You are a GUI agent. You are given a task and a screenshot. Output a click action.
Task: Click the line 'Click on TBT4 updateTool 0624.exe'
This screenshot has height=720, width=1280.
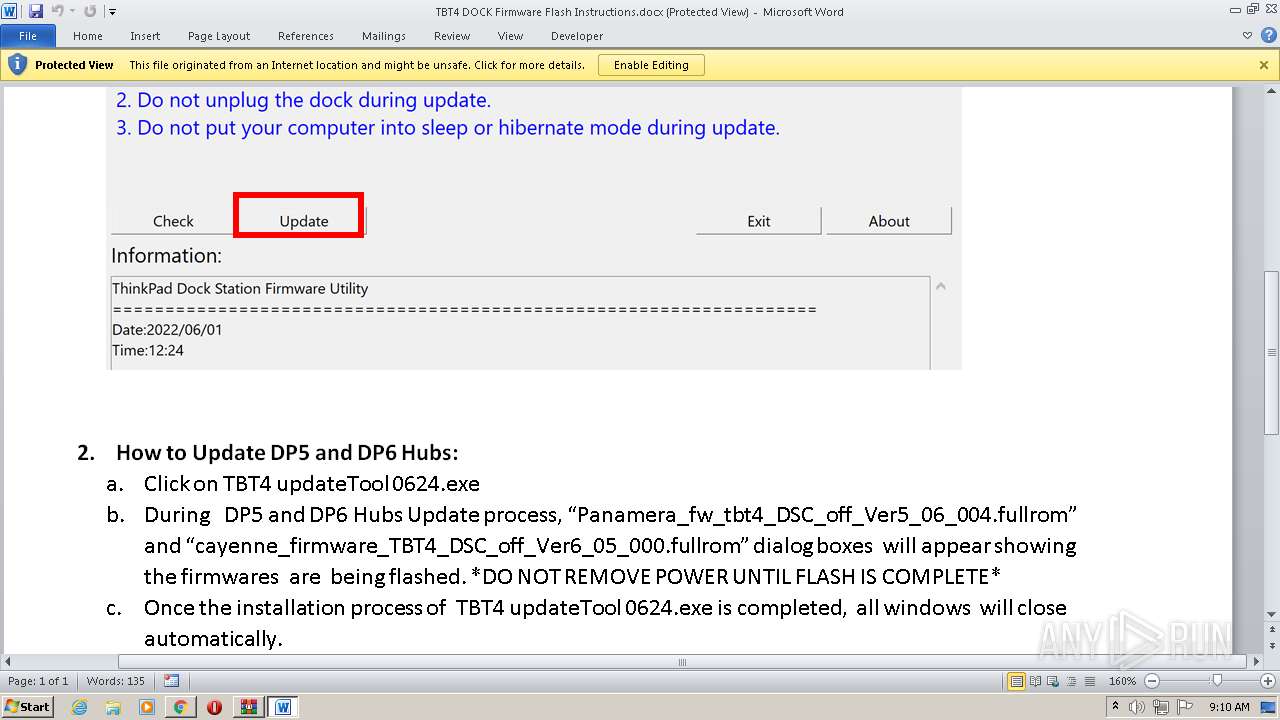pos(312,484)
